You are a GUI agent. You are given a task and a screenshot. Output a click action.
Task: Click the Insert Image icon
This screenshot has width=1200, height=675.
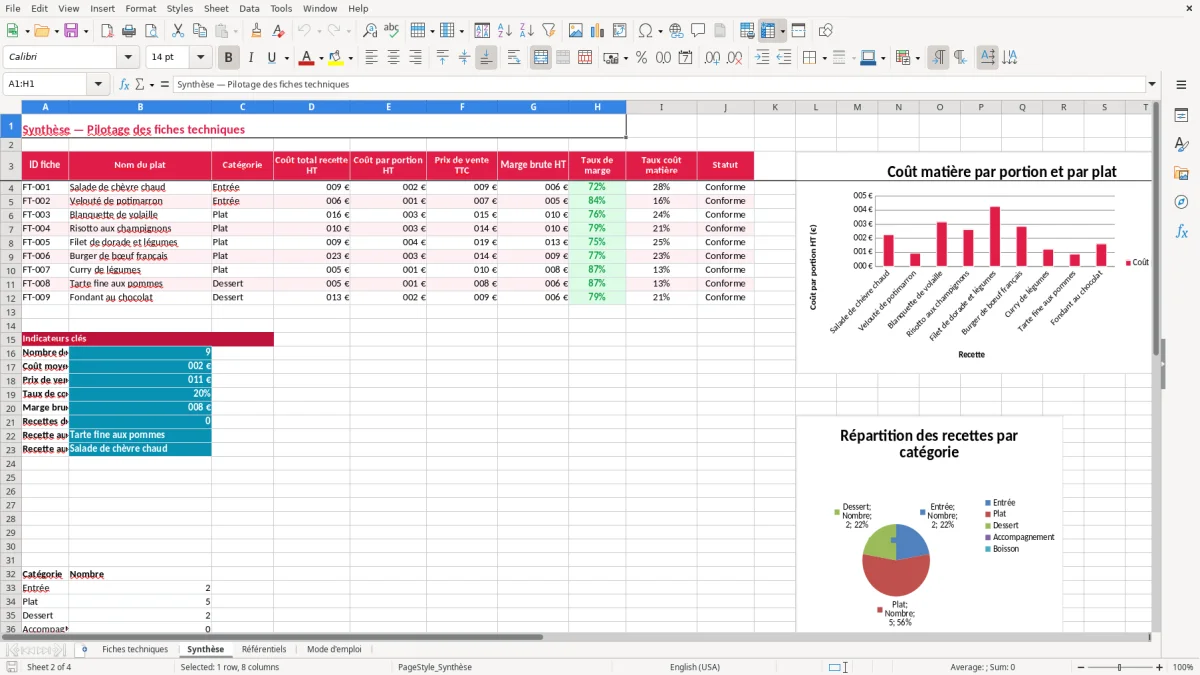(576, 31)
